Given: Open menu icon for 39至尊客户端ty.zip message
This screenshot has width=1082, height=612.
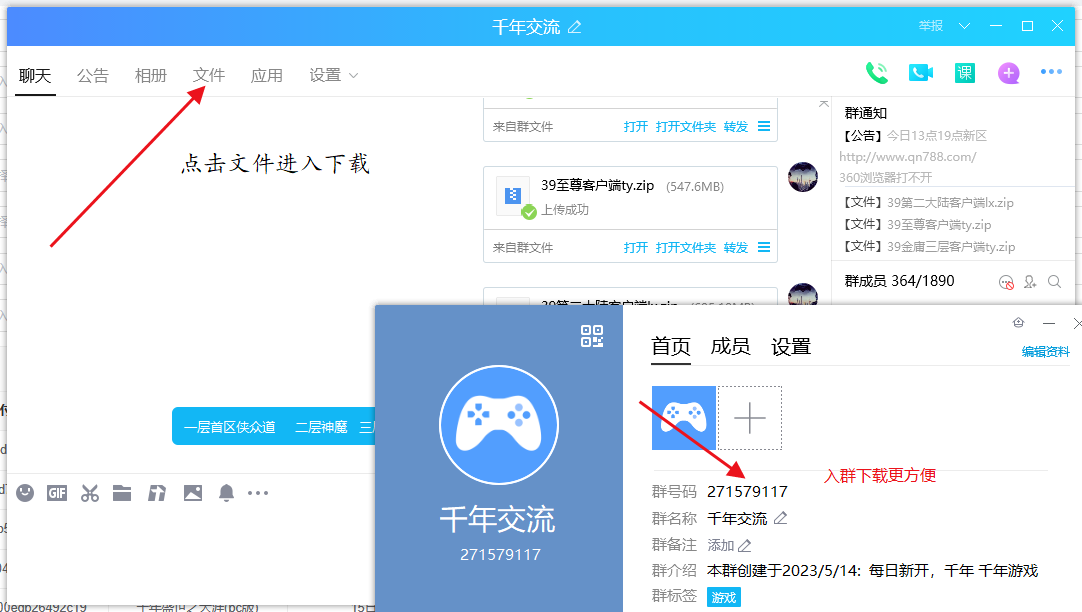Looking at the screenshot, I should coord(764,247).
